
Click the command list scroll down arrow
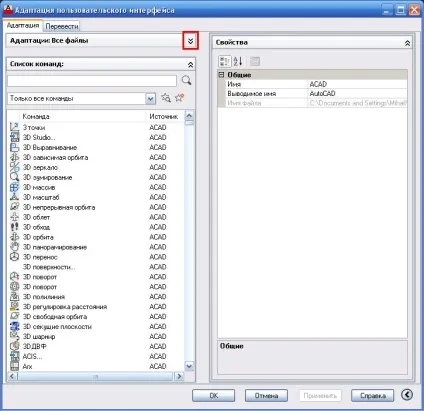coord(189,366)
